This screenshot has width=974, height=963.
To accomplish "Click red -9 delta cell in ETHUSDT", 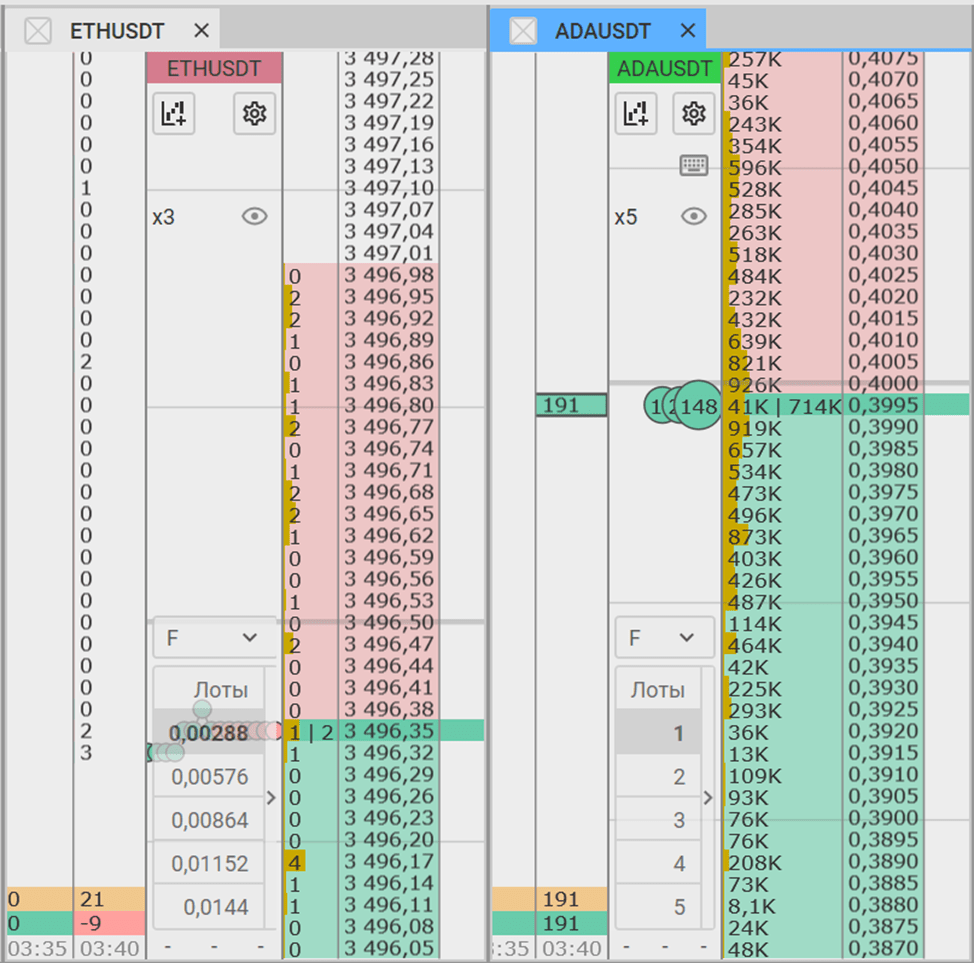I will (x=109, y=923).
